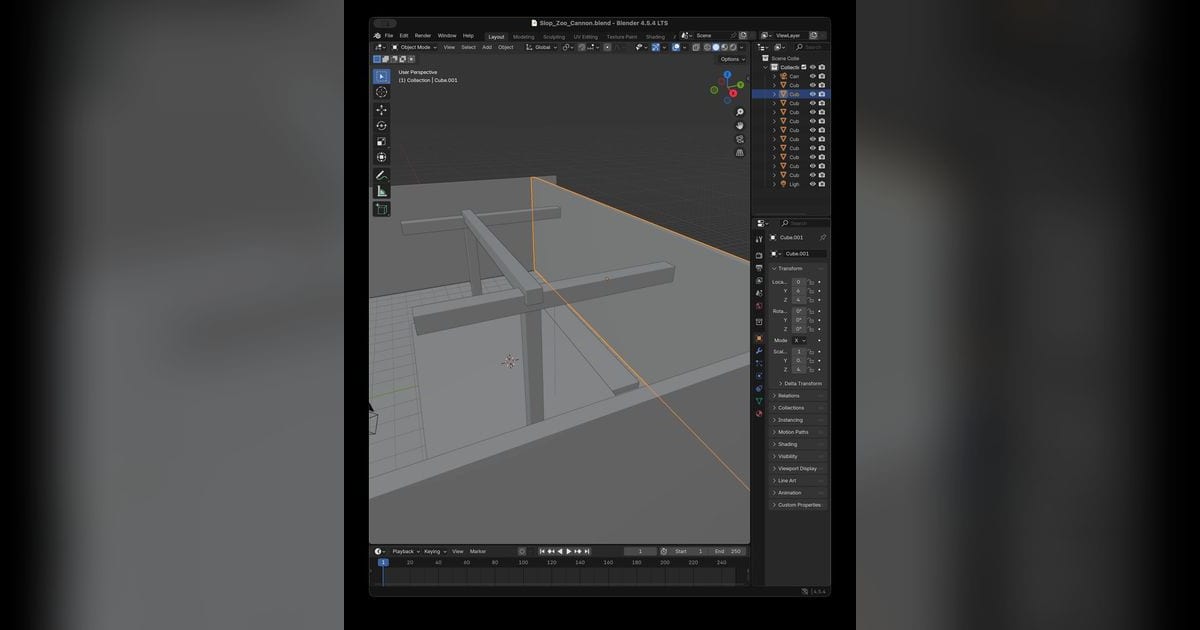Click the Start frame field
This screenshot has height=630, width=1200.
pos(689,551)
